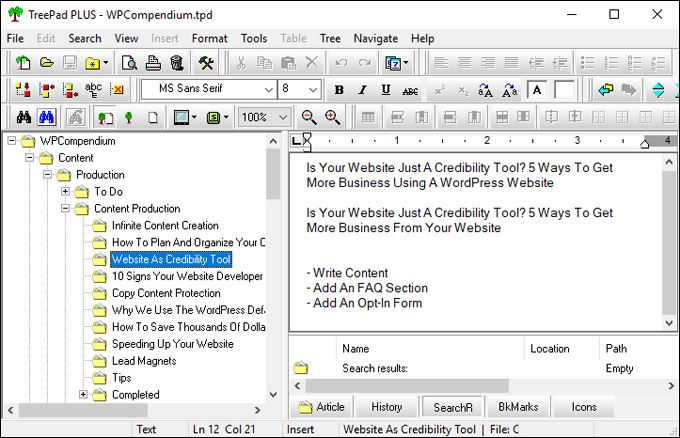This screenshot has width=680, height=438.
Task: Click the black binoculars Search icon
Action: point(23,117)
